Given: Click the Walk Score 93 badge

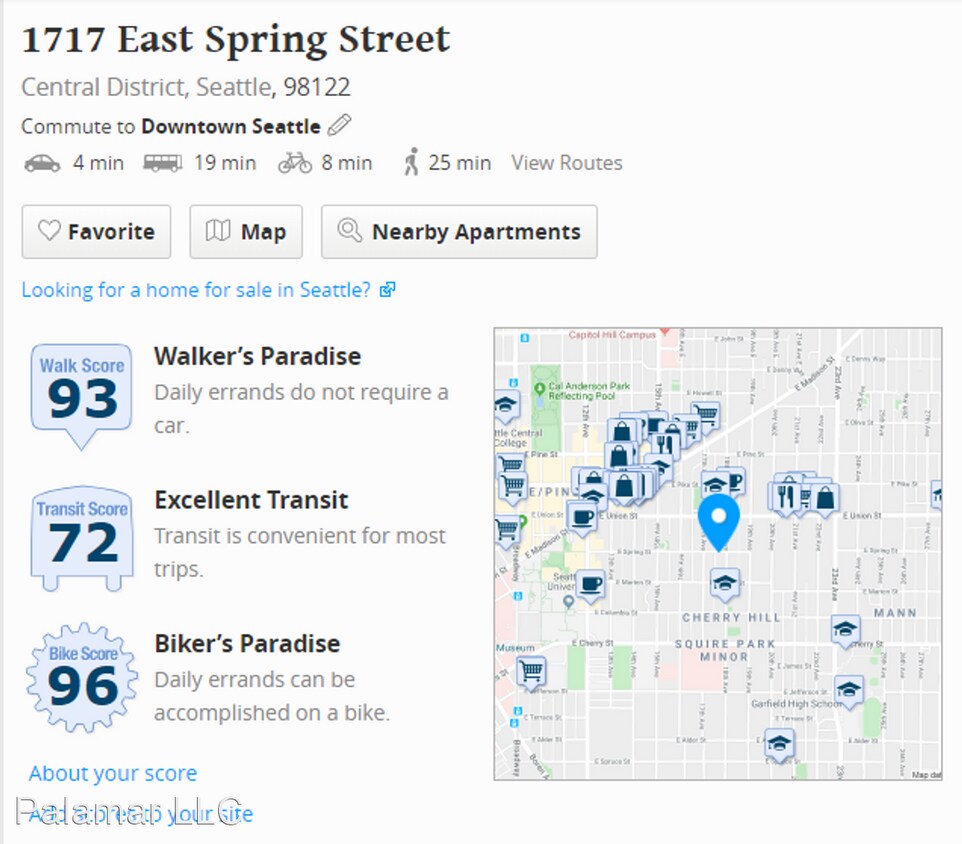Looking at the screenshot, I should pos(82,393).
